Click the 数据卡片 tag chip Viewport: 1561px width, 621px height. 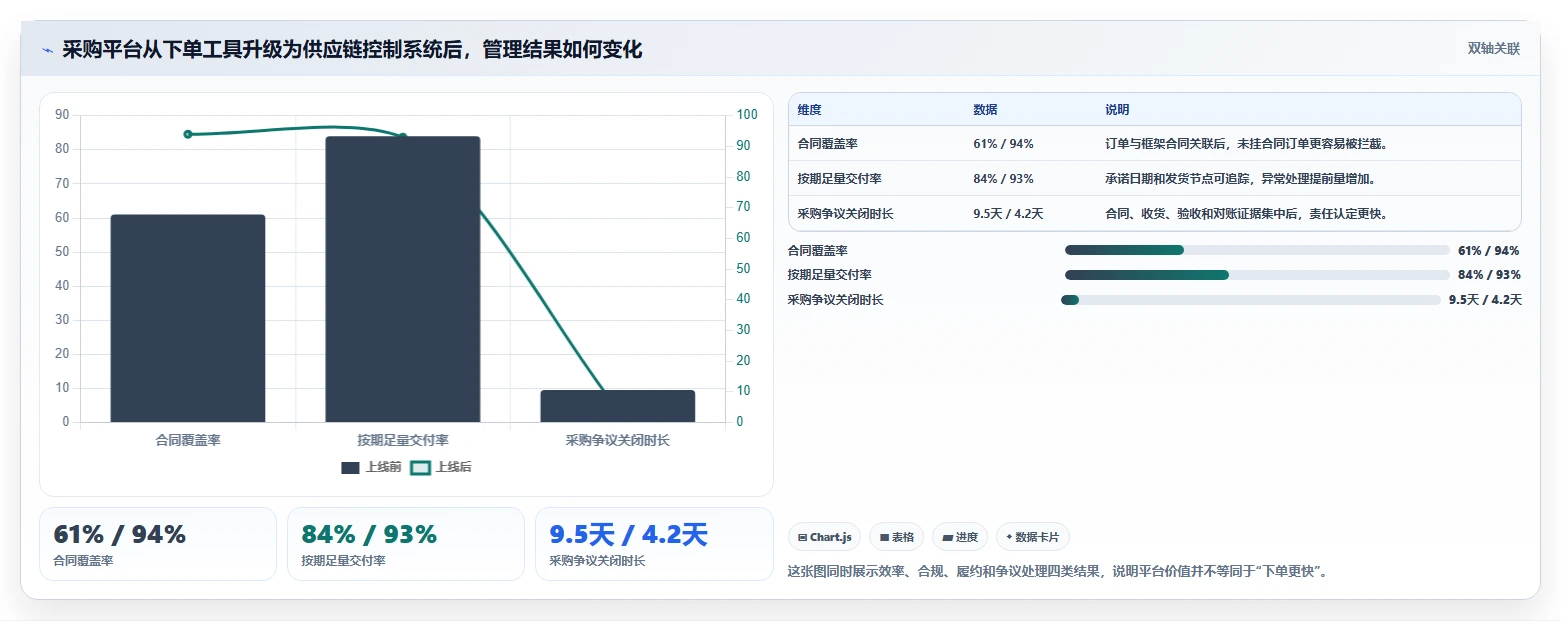coord(1032,537)
